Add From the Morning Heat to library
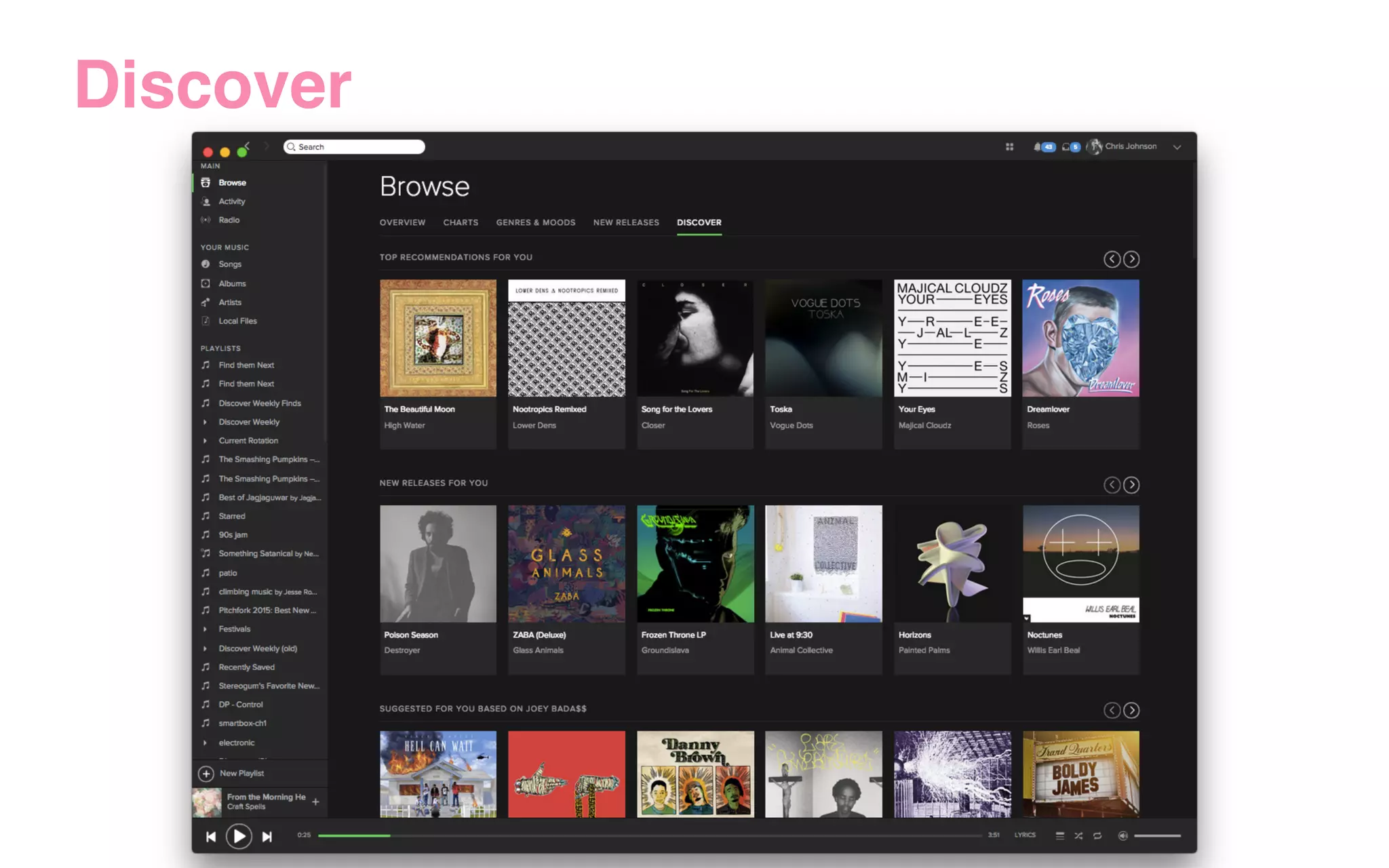The height and width of the screenshot is (868, 1389). click(x=315, y=802)
